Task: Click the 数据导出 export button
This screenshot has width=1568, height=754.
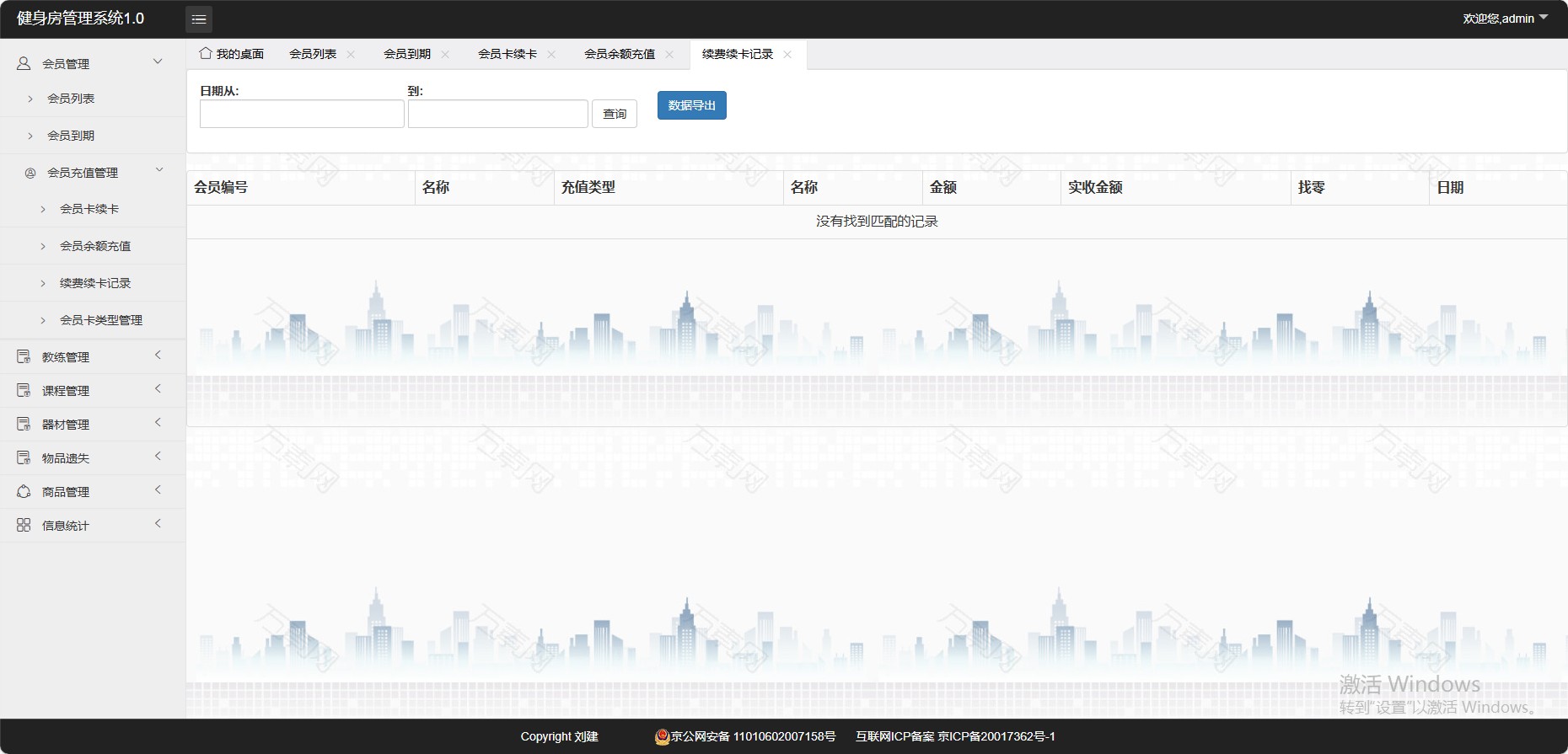Action: 692,105
